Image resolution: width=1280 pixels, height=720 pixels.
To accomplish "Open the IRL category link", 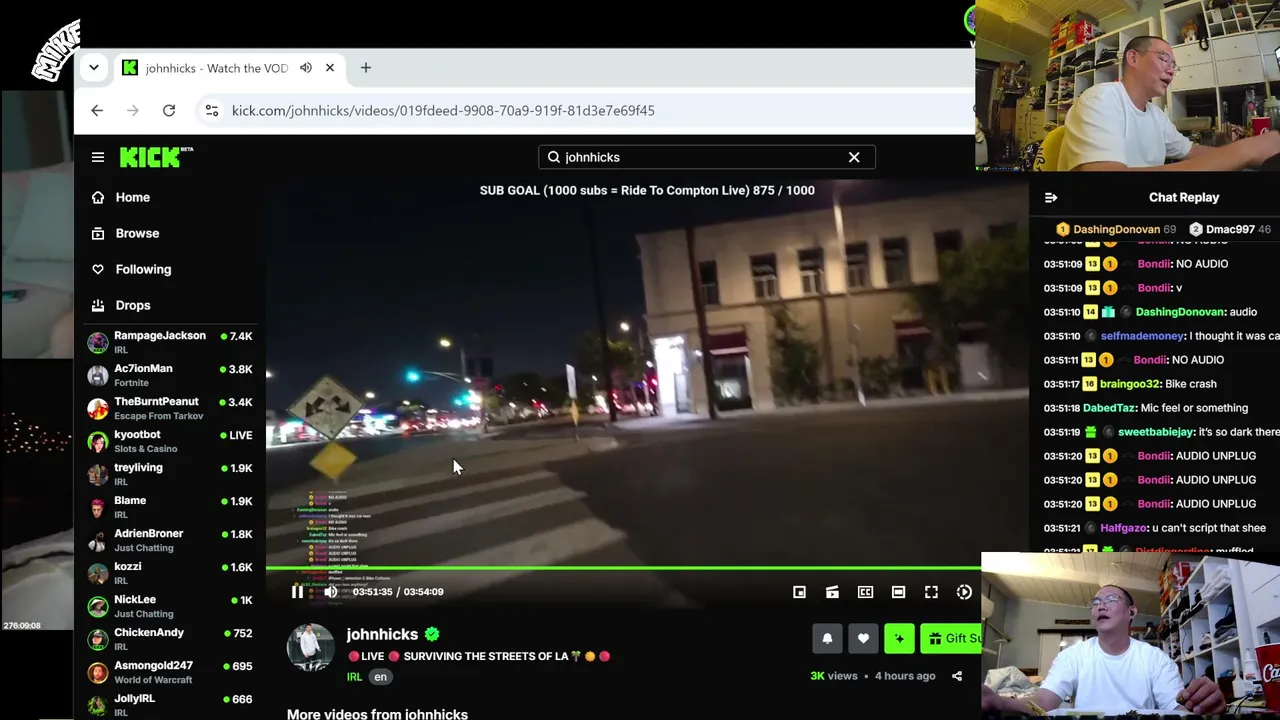I will click(x=355, y=677).
